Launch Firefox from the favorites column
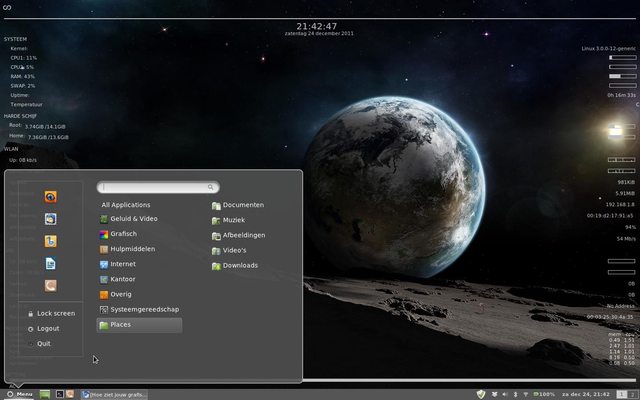 click(x=51, y=197)
